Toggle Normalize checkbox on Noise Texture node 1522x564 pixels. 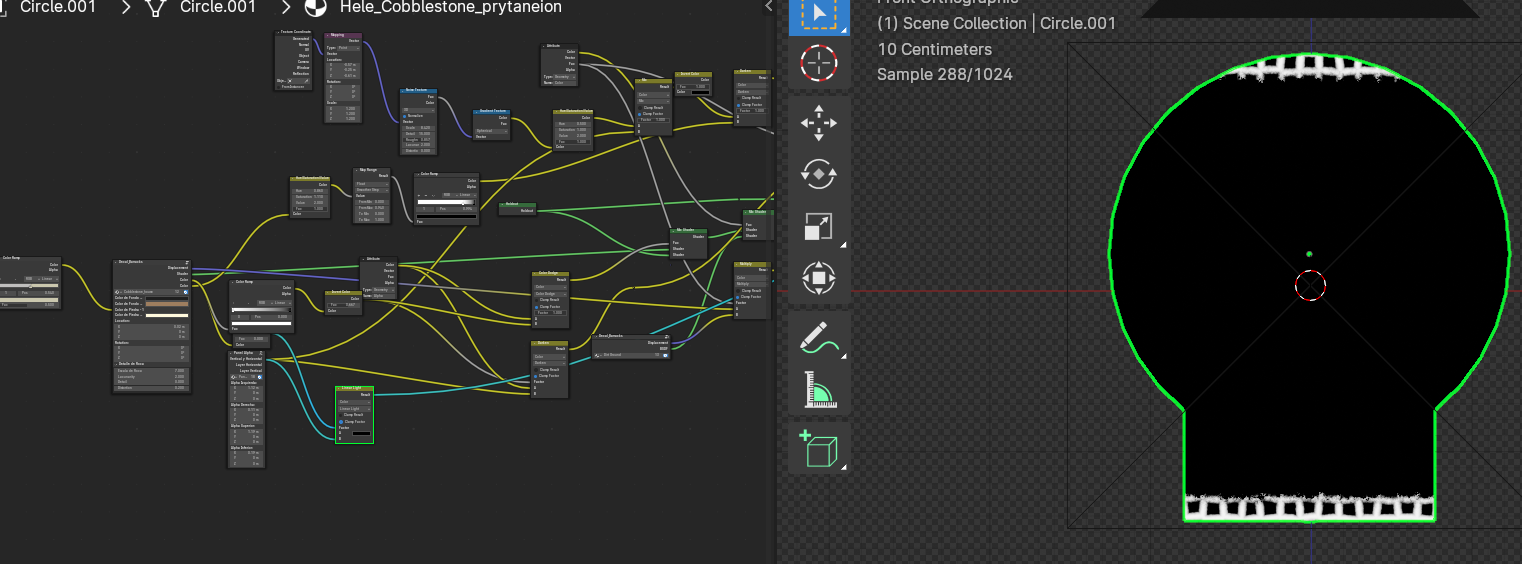(405, 115)
